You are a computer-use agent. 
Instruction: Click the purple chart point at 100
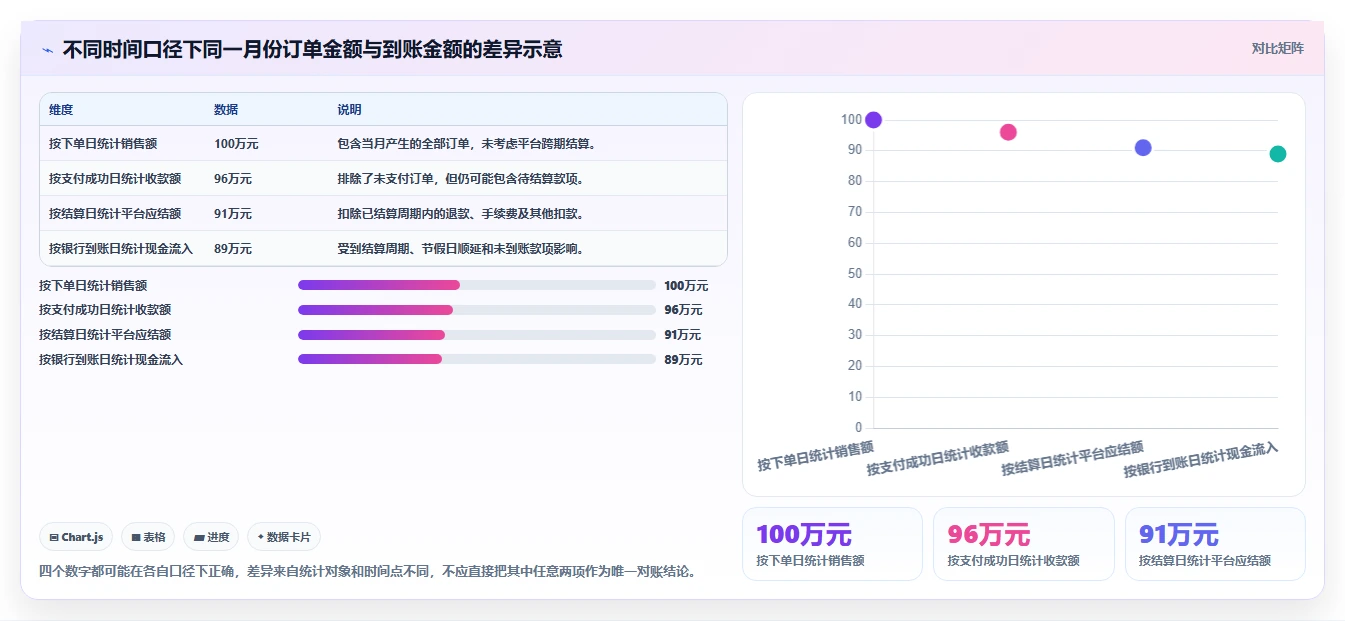(x=873, y=120)
